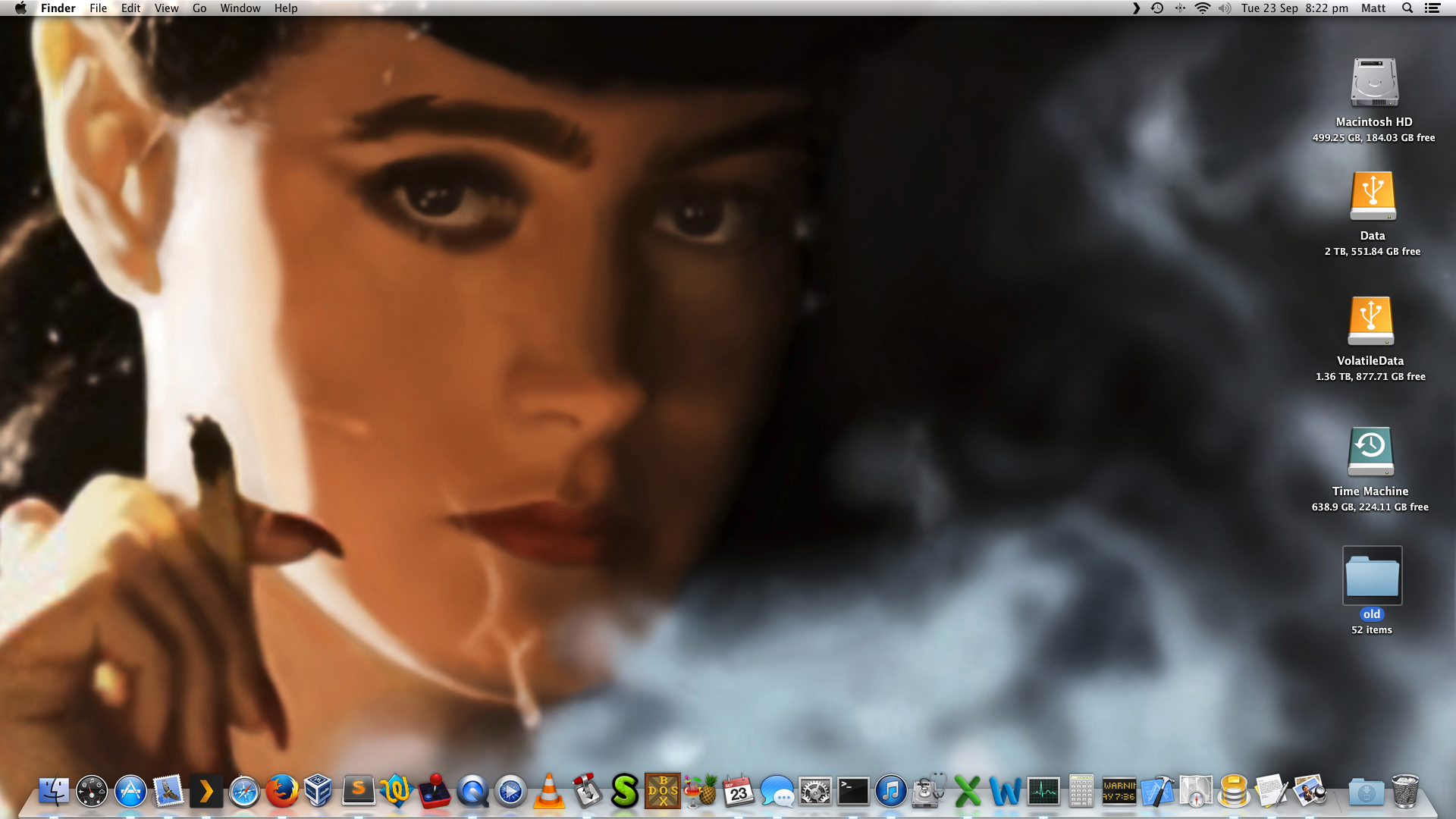Open Preview from the Dock

tap(1310, 792)
